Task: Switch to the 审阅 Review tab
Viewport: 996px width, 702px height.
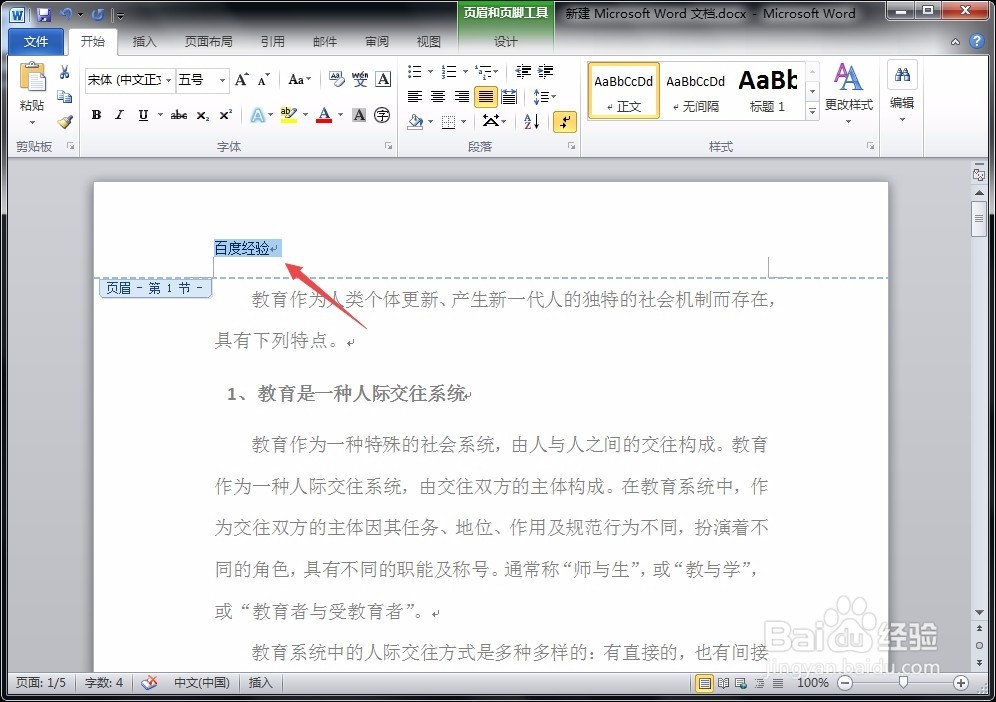Action: click(x=377, y=41)
